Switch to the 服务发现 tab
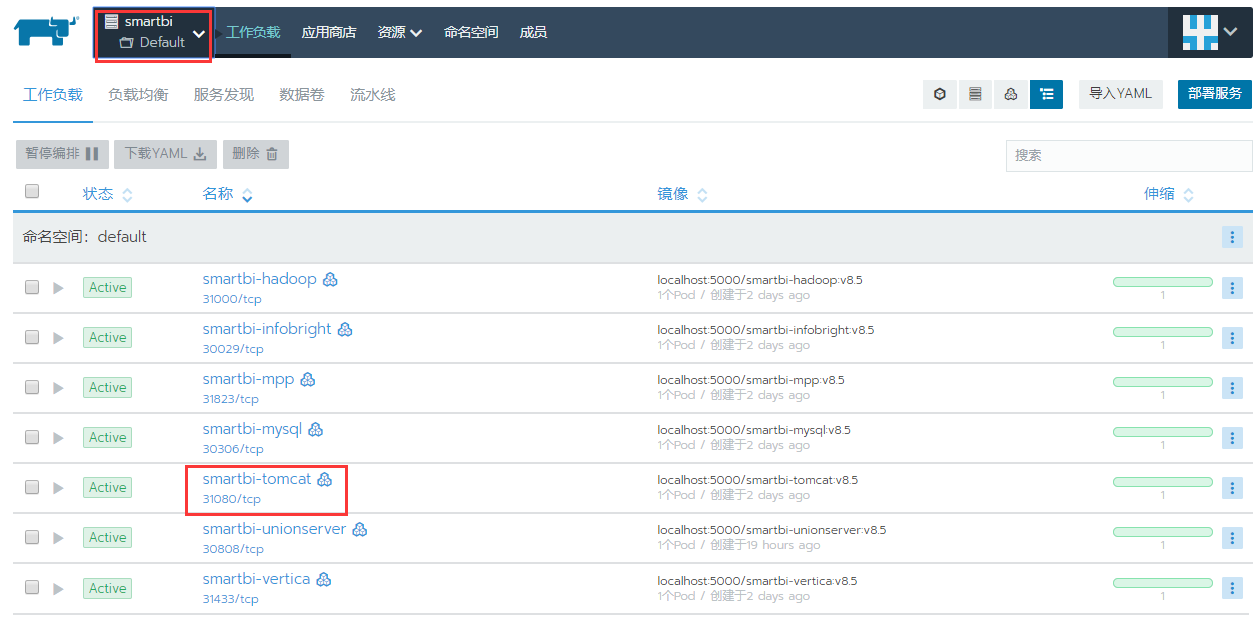1256x619 pixels. [x=224, y=95]
